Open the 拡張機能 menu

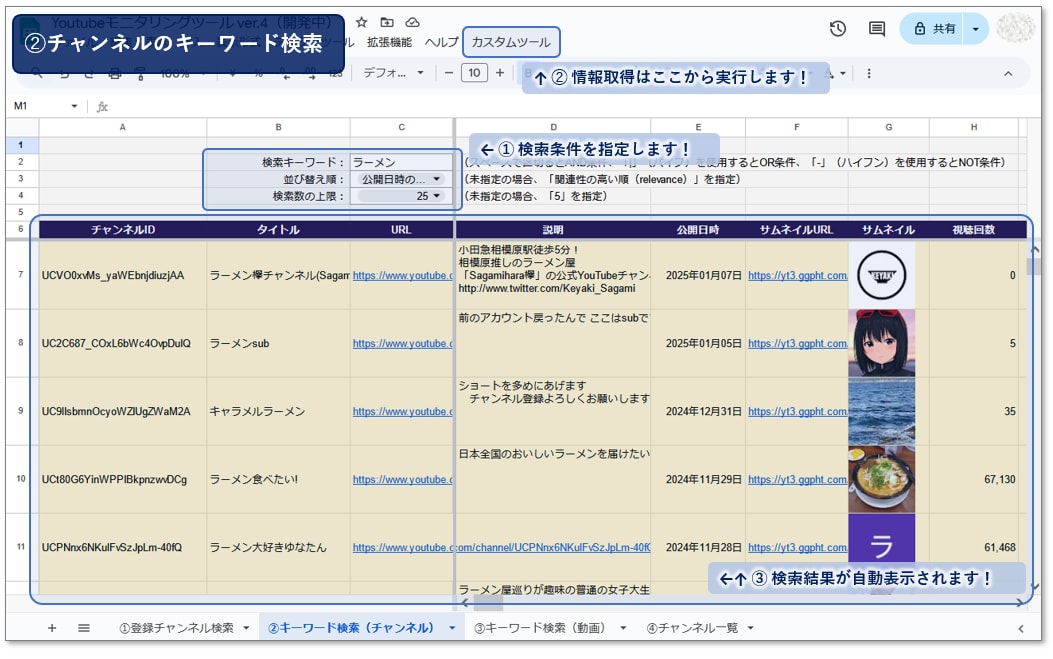coord(390,42)
